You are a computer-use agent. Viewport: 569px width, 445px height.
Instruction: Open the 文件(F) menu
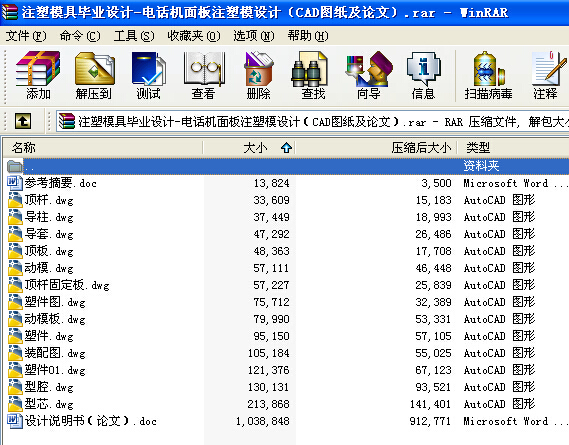(26, 36)
